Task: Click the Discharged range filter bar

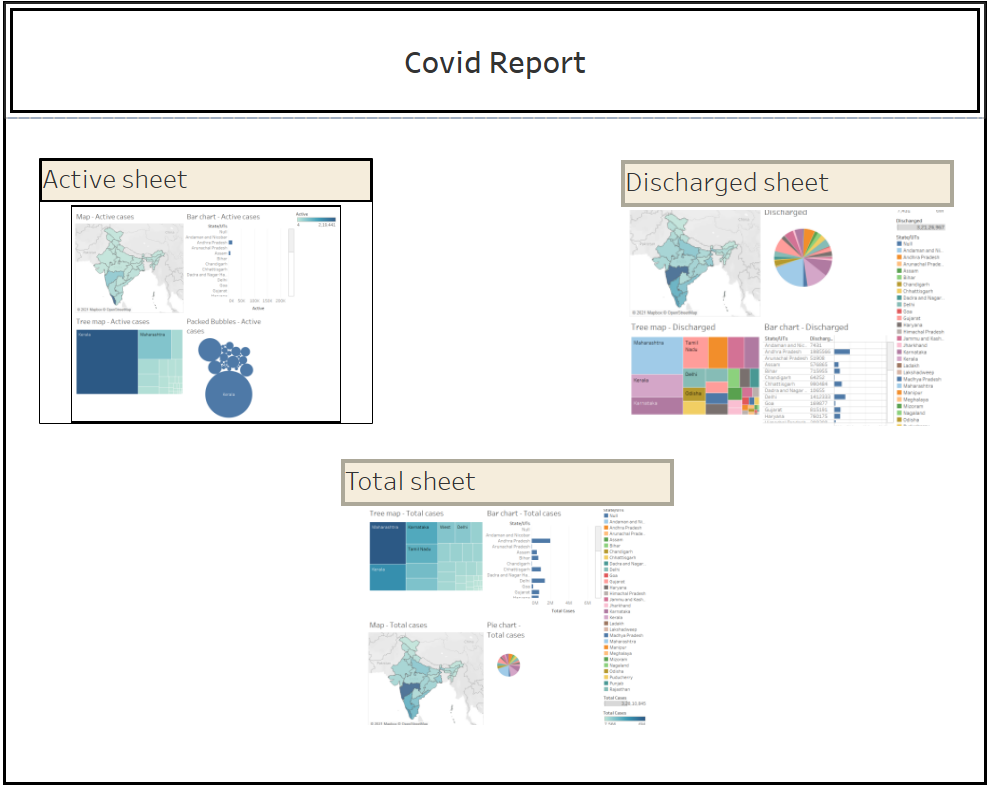Action: point(919,226)
